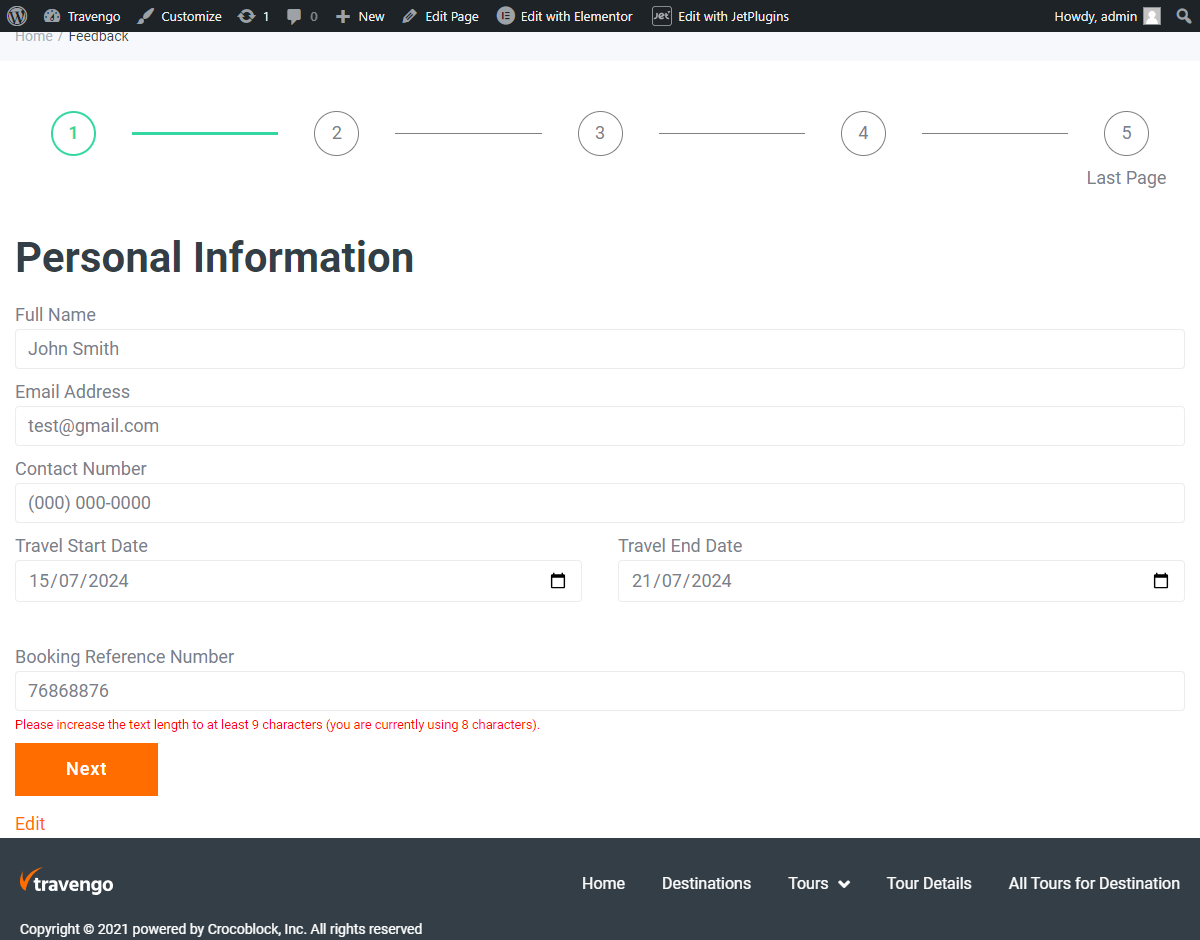Select Edit with Elementor in admin bar
This screenshot has width=1200, height=940.
564,15
